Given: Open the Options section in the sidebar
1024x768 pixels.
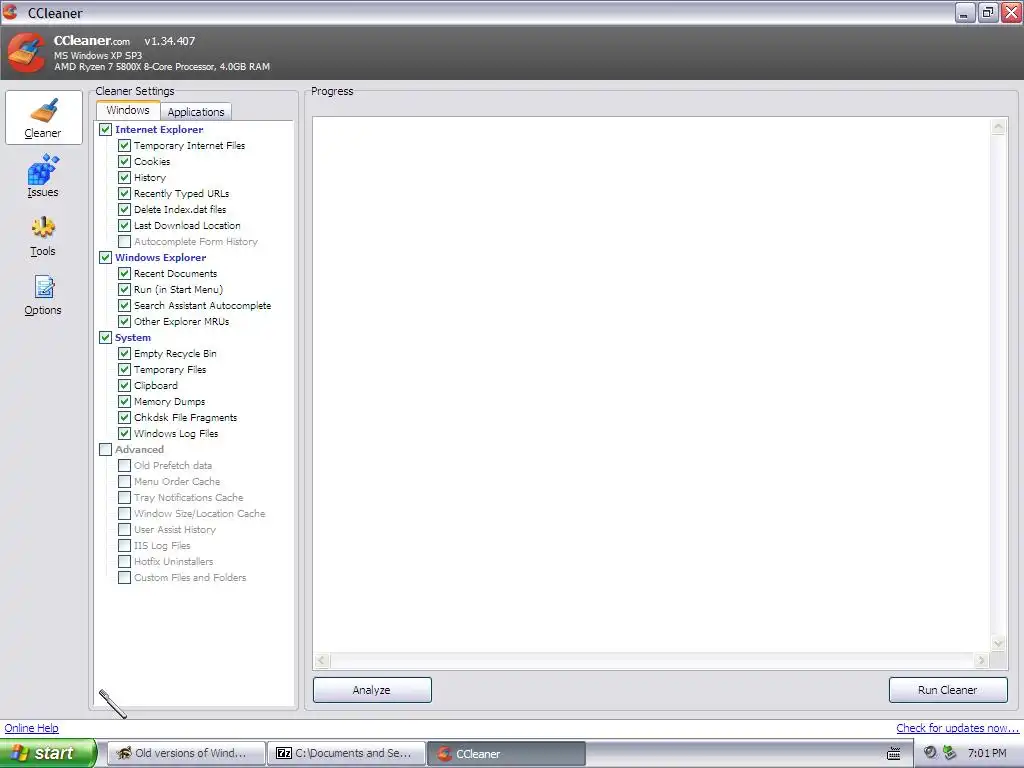Looking at the screenshot, I should coord(43,295).
